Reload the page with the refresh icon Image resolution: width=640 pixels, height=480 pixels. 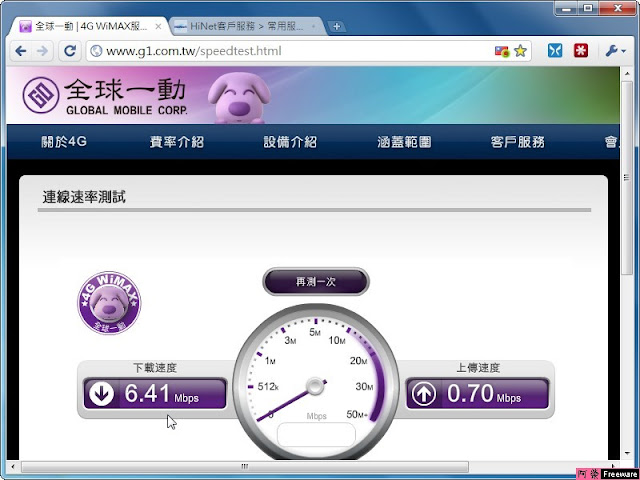click(x=70, y=51)
